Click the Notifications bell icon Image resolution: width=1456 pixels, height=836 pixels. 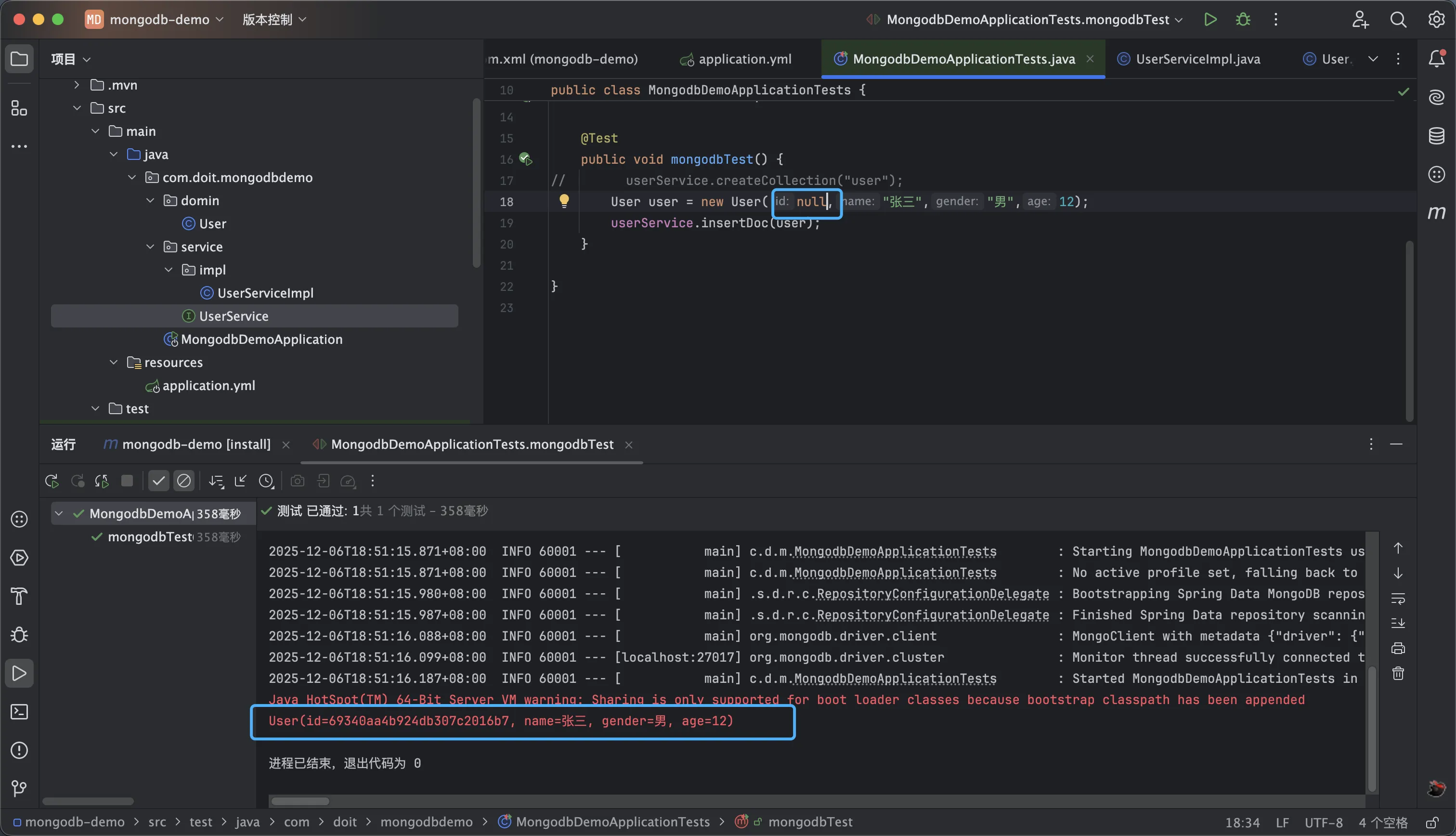1436,59
